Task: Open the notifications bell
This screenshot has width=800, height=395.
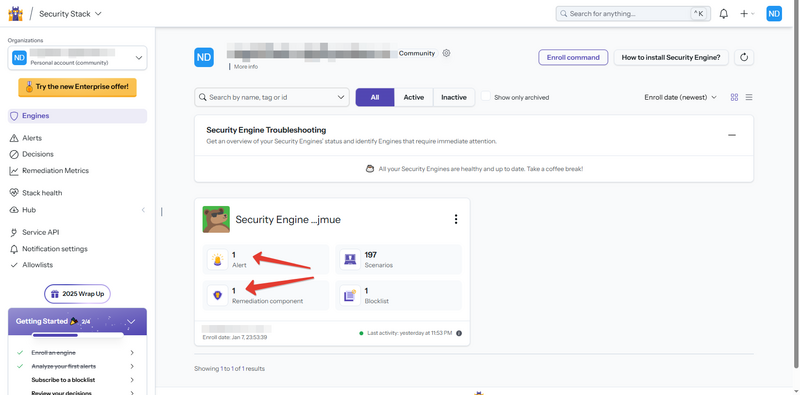Action: tap(723, 14)
